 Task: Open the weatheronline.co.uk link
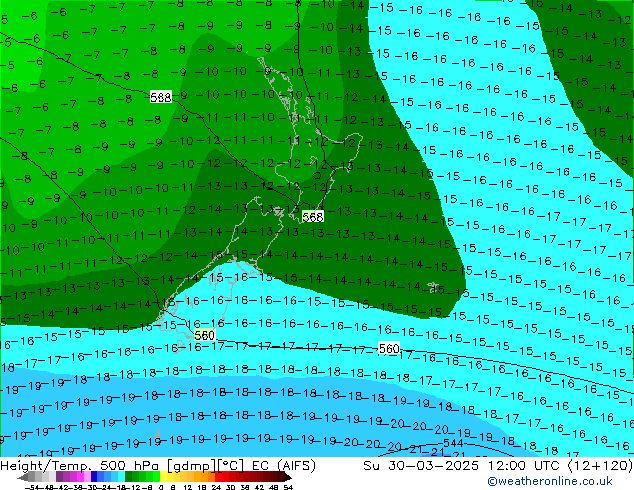coord(550,481)
